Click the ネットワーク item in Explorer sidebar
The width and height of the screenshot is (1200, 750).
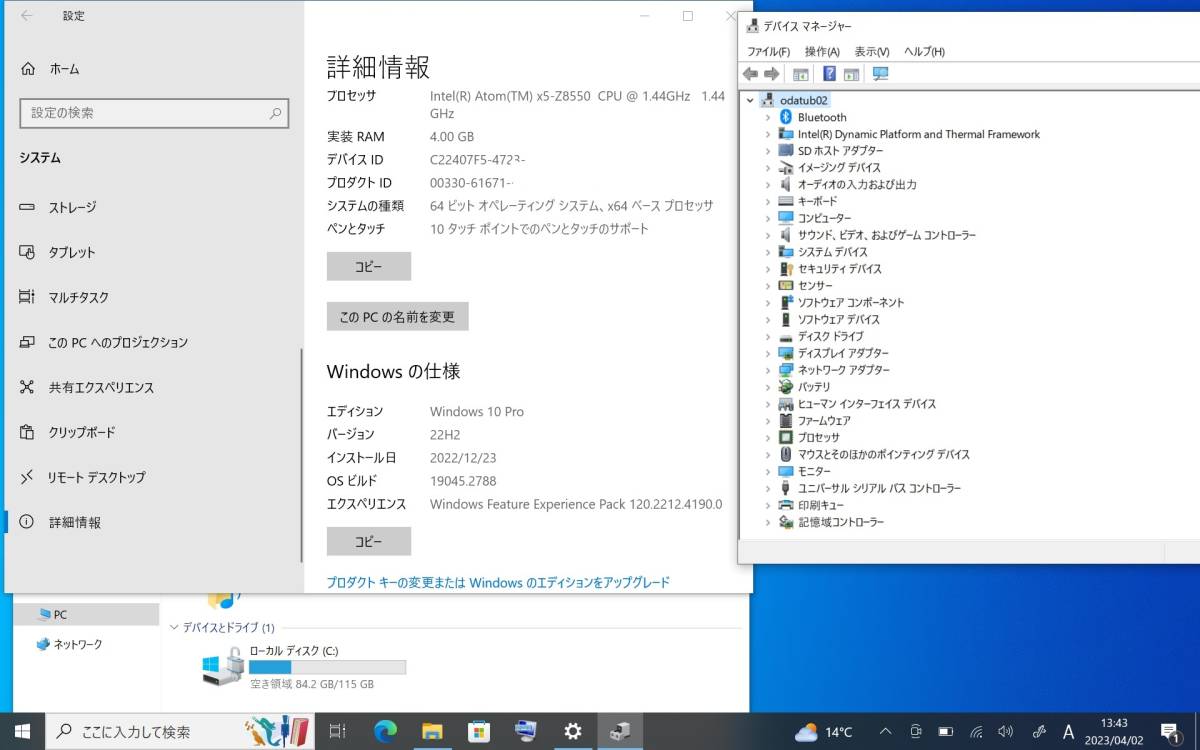(x=77, y=645)
